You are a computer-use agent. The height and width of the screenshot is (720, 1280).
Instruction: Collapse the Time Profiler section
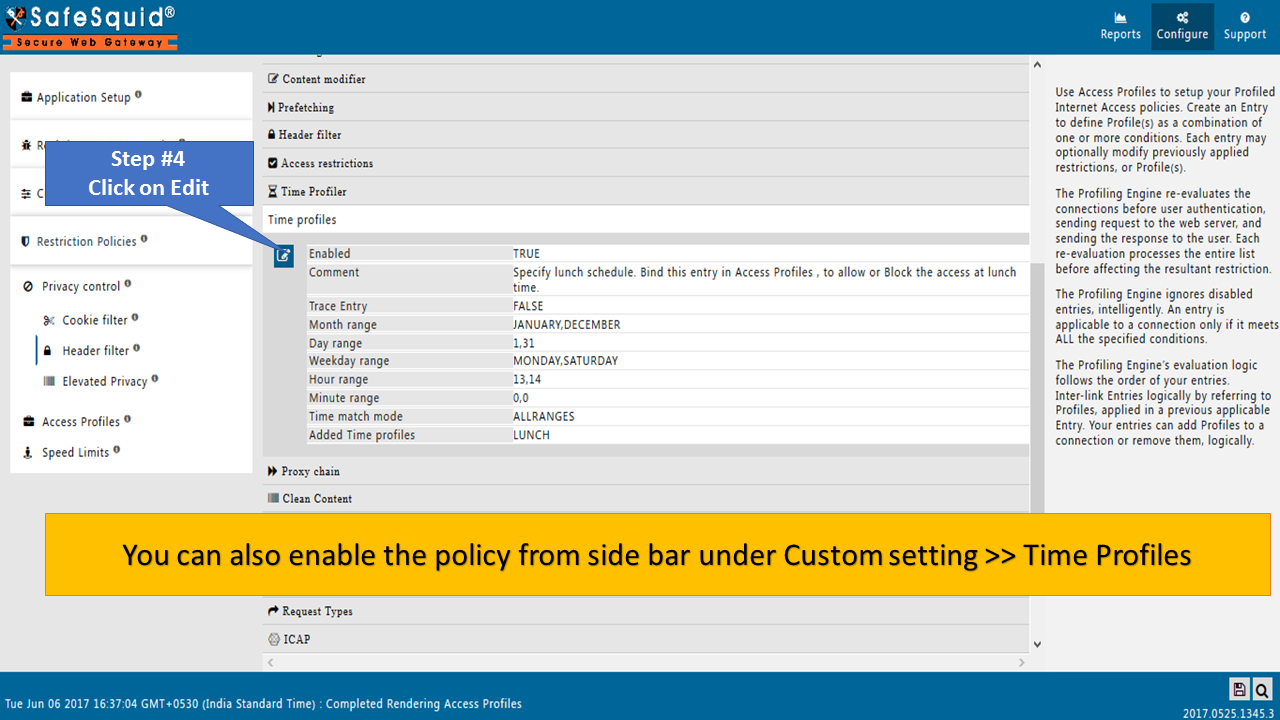646,191
